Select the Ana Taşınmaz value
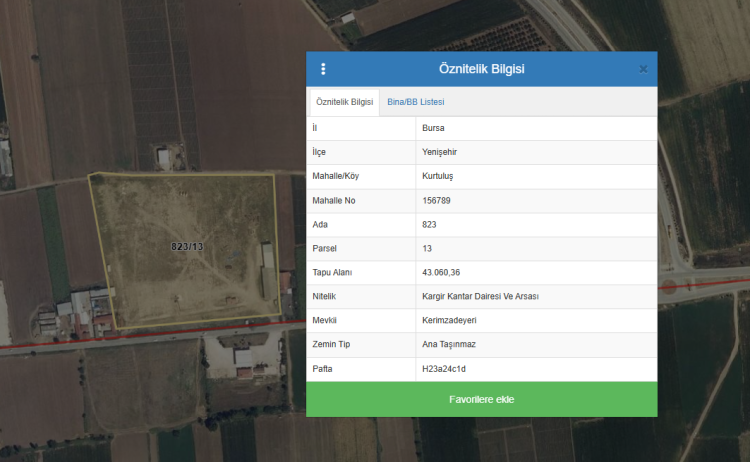 point(450,344)
